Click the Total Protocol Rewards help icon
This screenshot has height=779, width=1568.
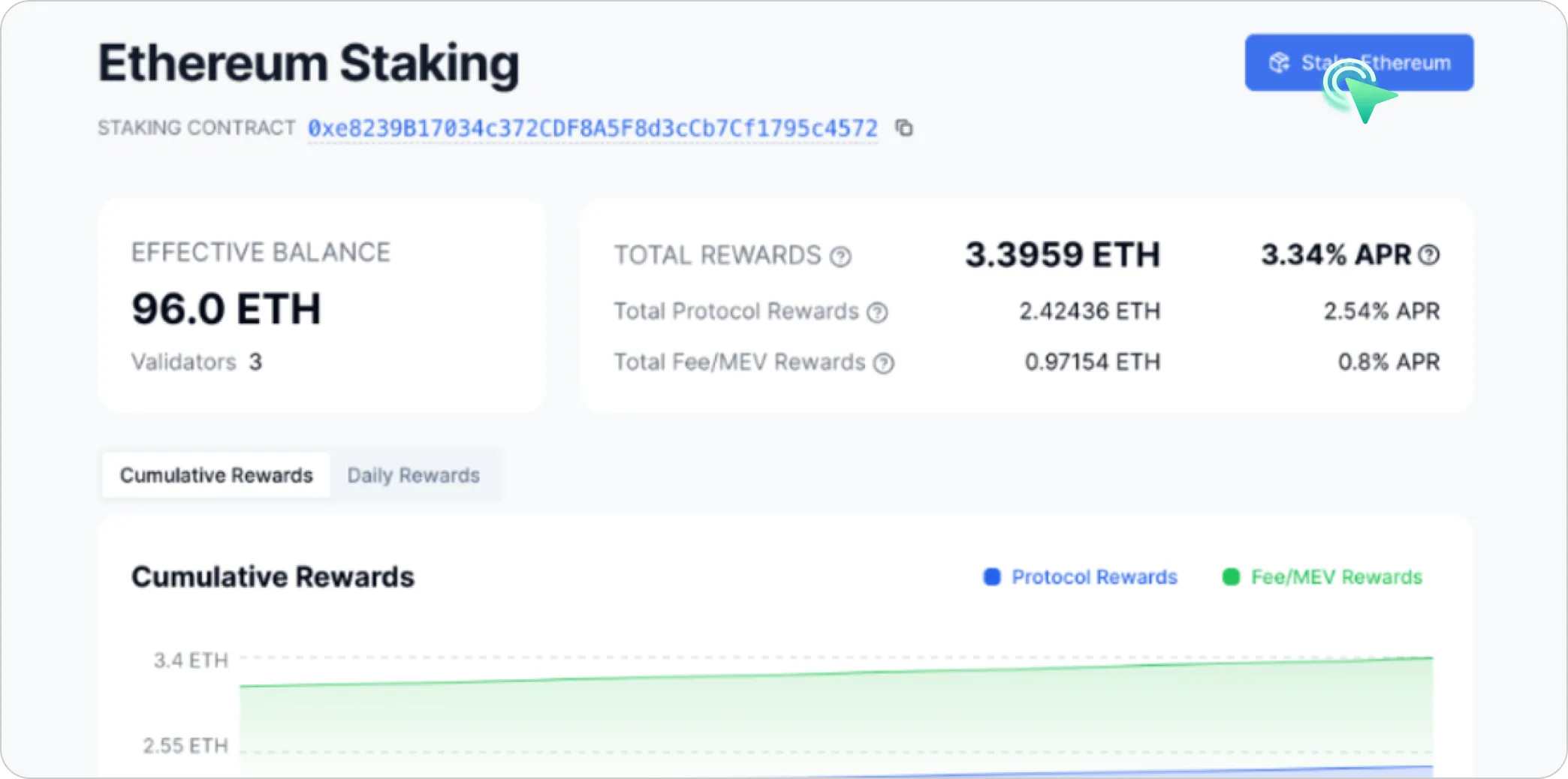click(x=877, y=312)
